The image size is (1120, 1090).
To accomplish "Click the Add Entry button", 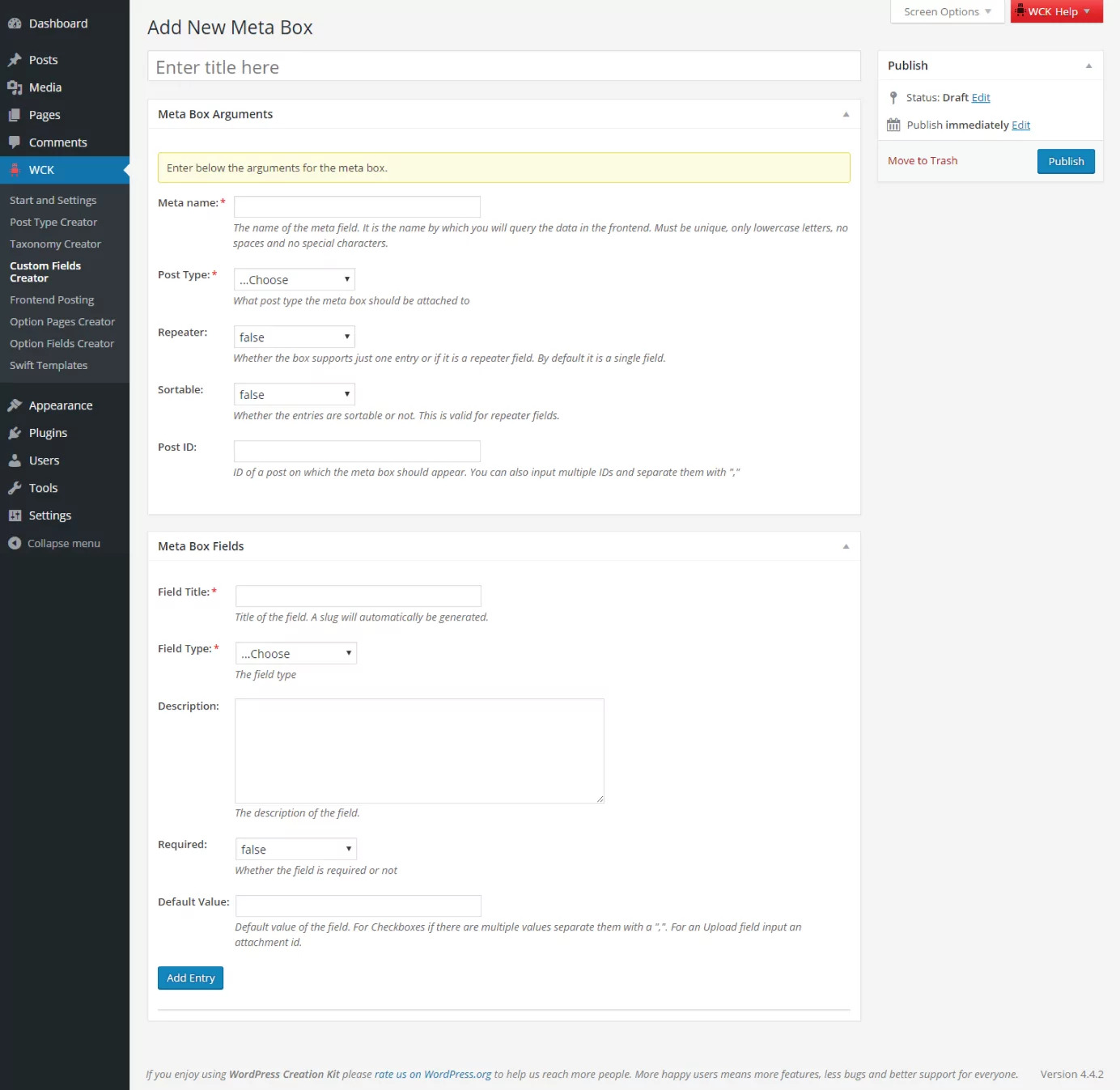I will pyautogui.click(x=190, y=978).
